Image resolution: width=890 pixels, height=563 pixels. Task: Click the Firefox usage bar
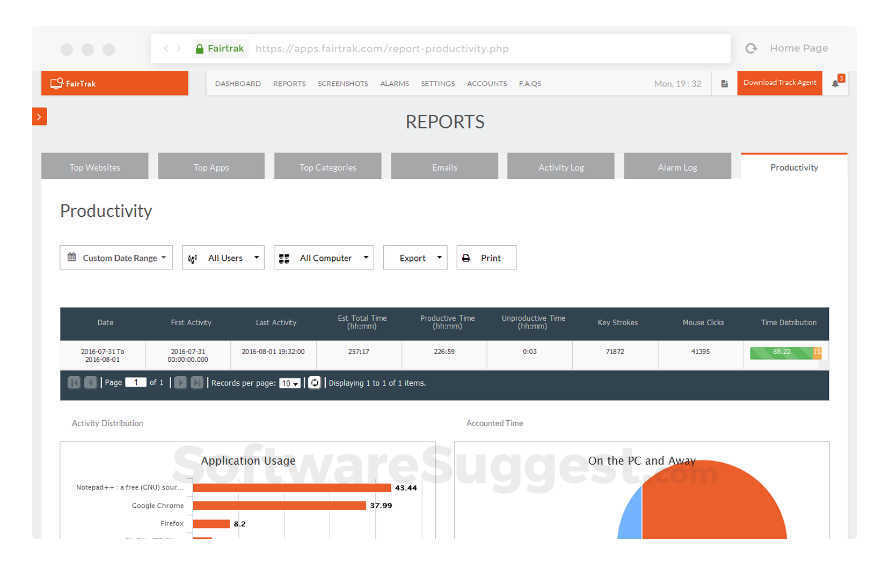(x=211, y=523)
